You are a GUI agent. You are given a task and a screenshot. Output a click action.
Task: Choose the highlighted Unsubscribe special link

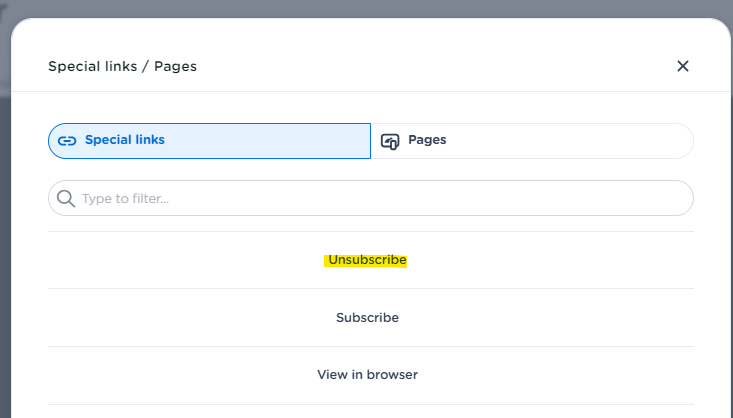point(366,260)
